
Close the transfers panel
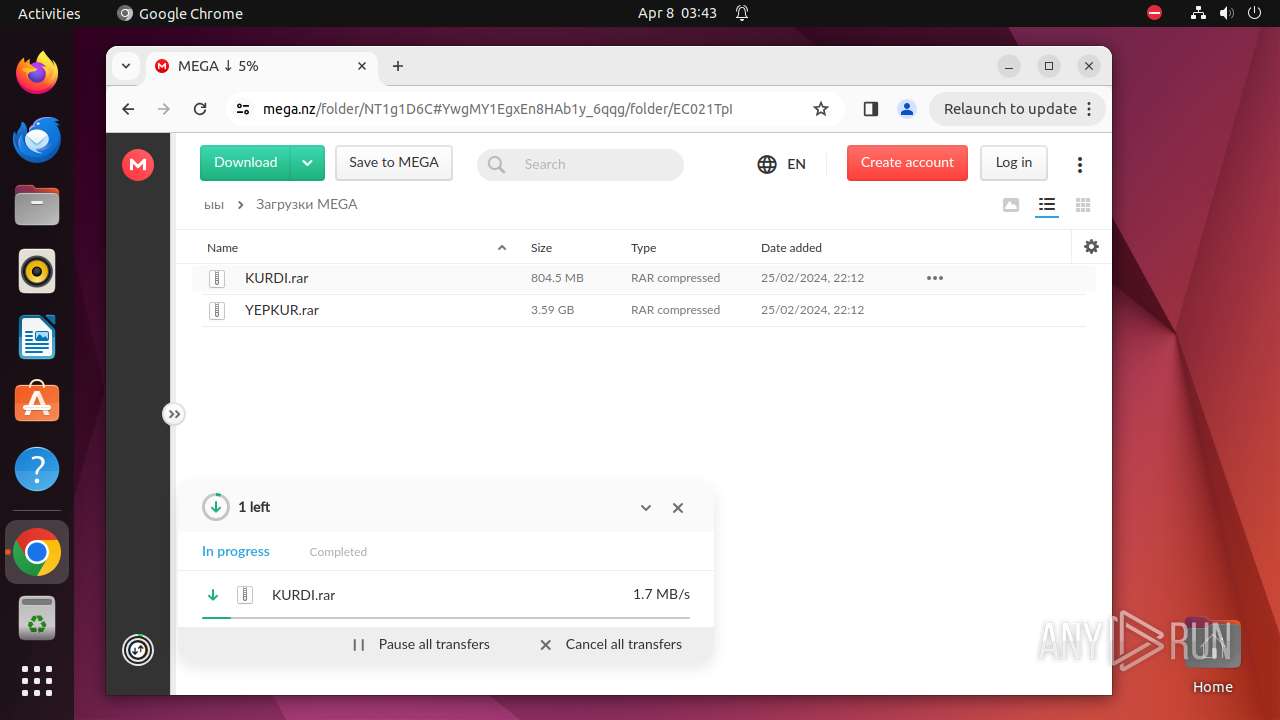tap(678, 508)
